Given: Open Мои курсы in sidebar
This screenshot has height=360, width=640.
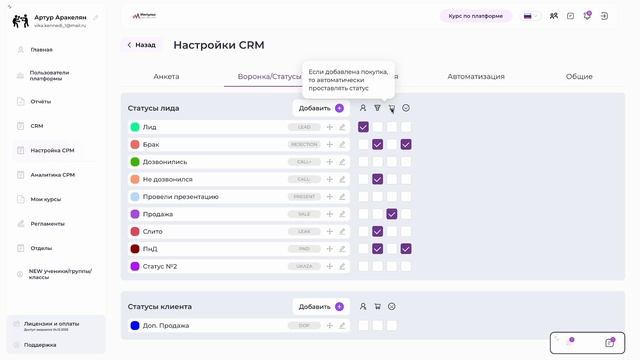Looking at the screenshot, I should tap(45, 200).
